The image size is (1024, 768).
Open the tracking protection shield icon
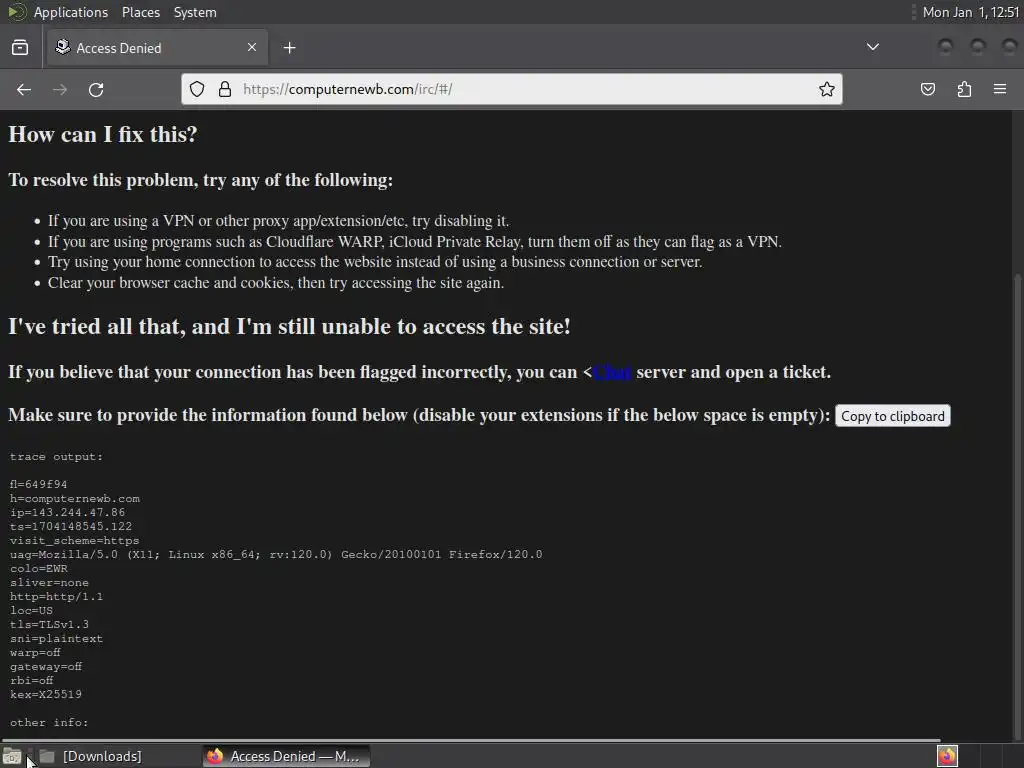point(197,89)
